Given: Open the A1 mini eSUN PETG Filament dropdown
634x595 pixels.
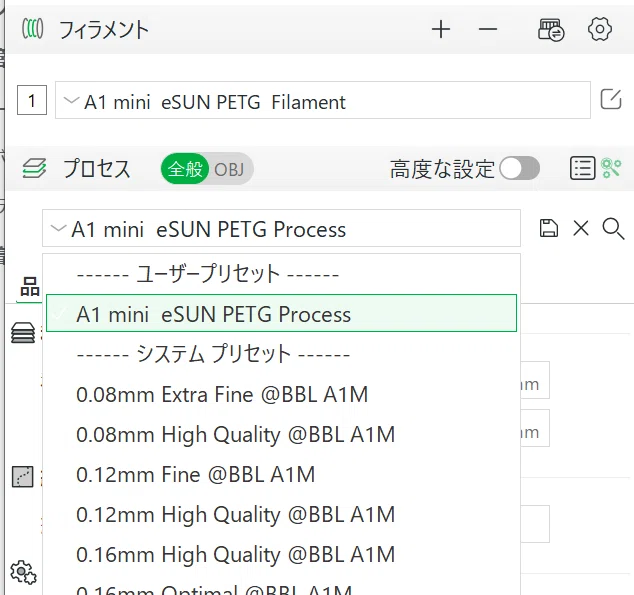Looking at the screenshot, I should click(323, 100).
